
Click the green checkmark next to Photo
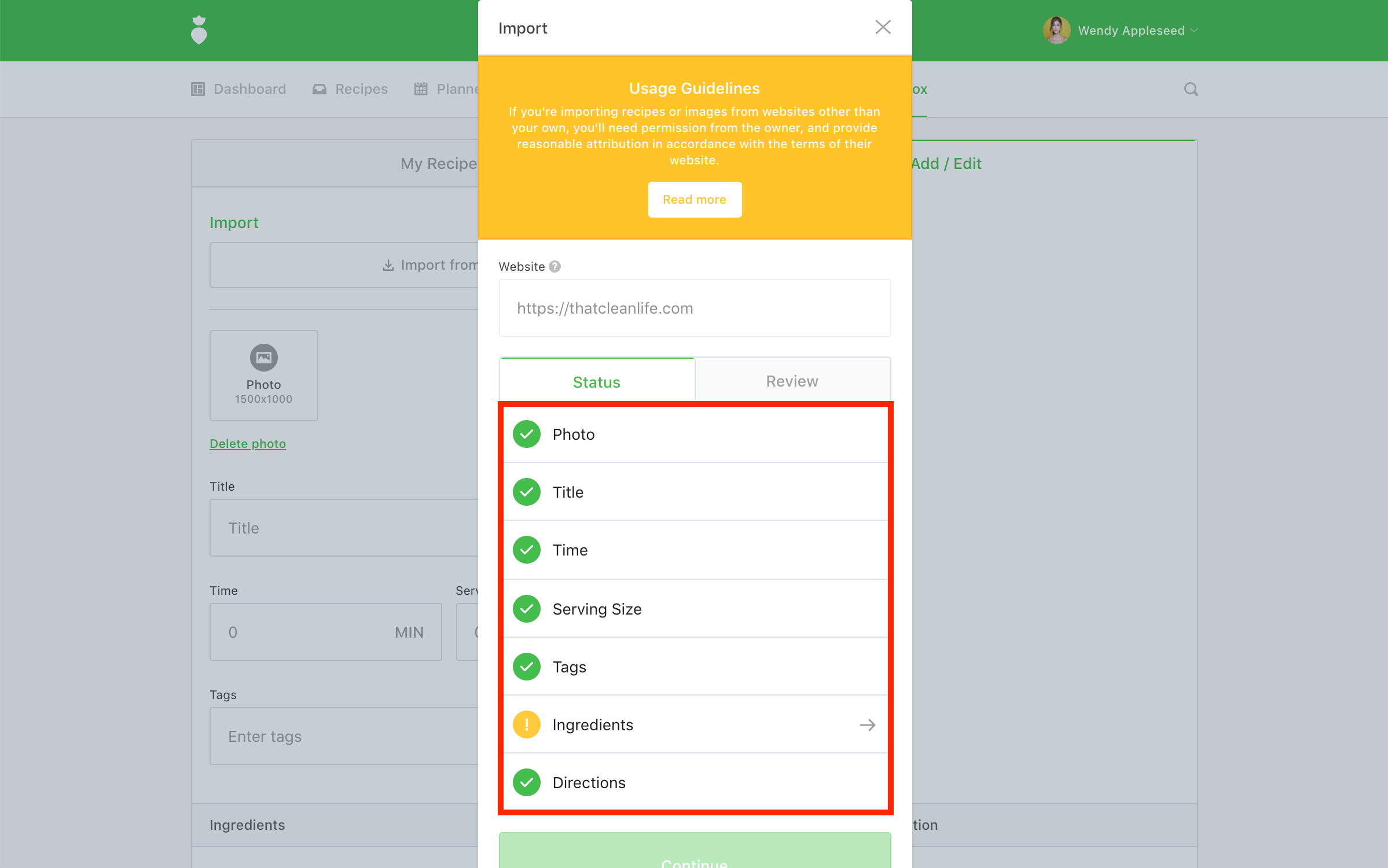526,434
